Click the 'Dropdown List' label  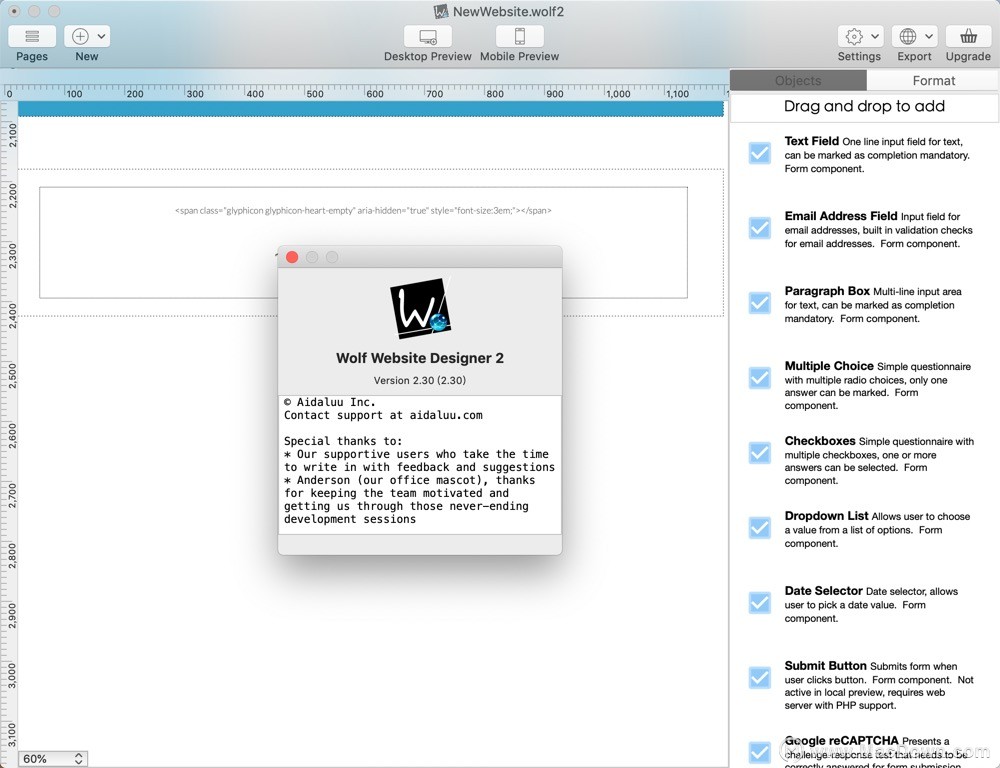(x=826, y=515)
